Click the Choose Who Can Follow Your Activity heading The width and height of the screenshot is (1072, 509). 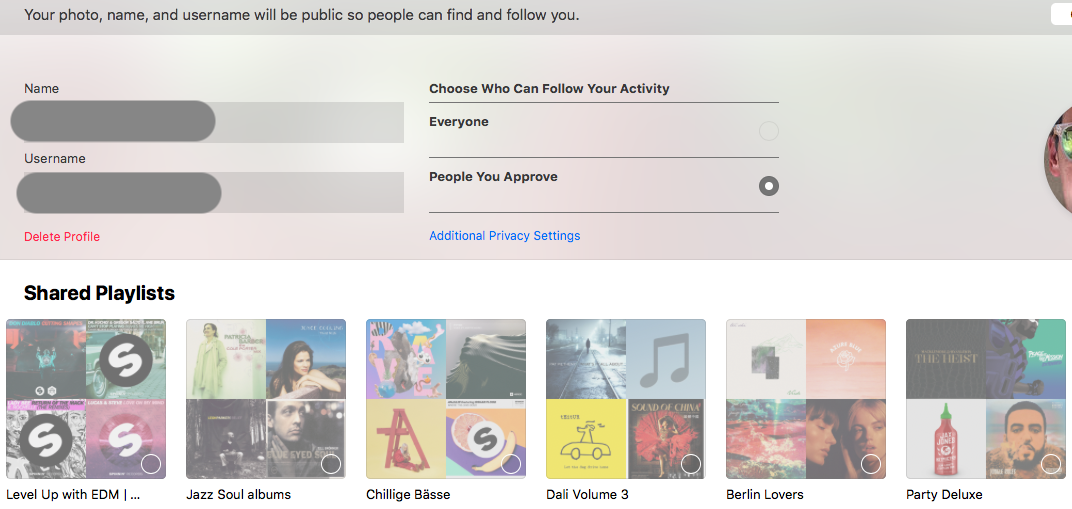click(549, 89)
